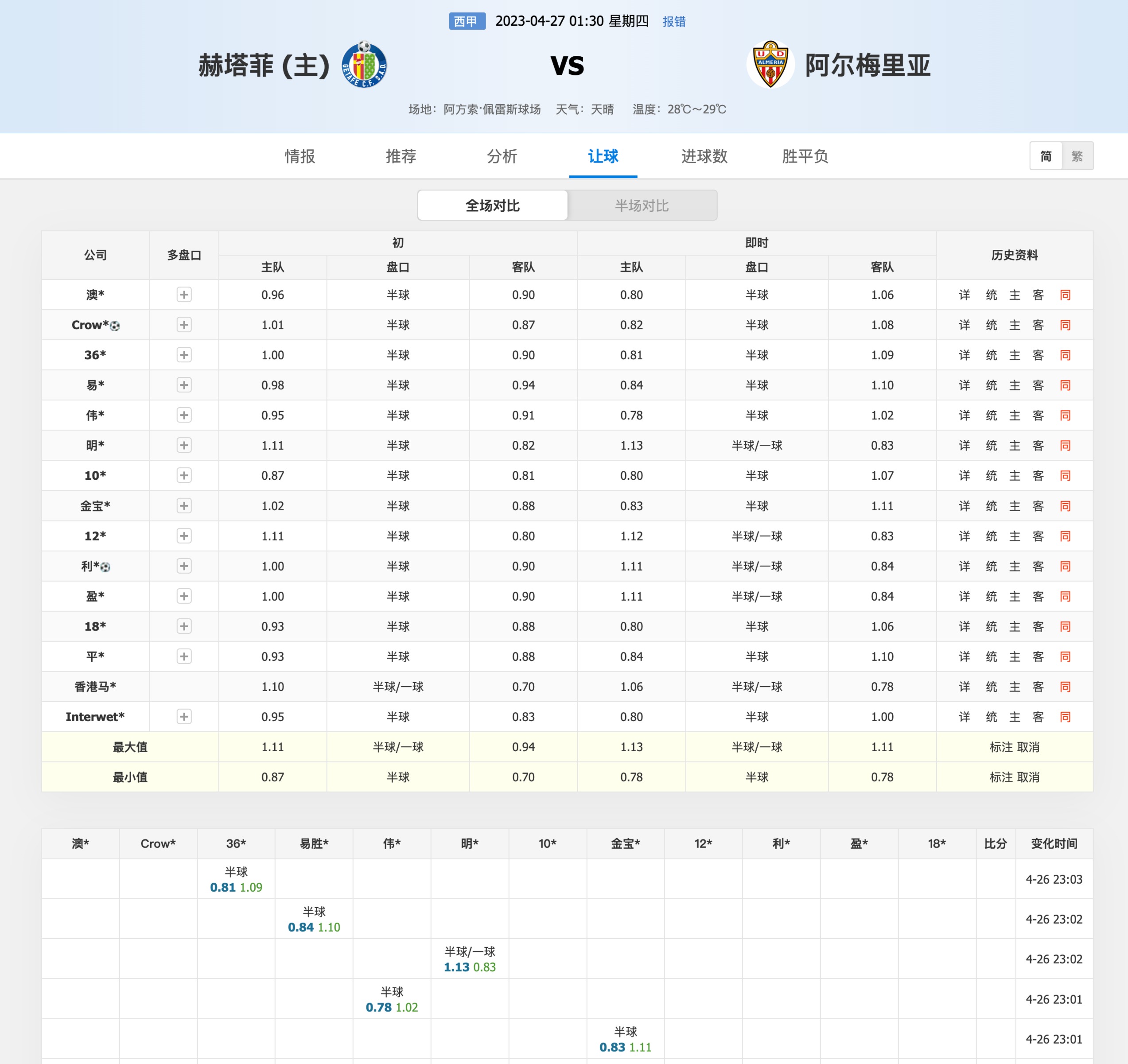
Task: Switch to simplified Chinese 简
Action: point(1046,156)
